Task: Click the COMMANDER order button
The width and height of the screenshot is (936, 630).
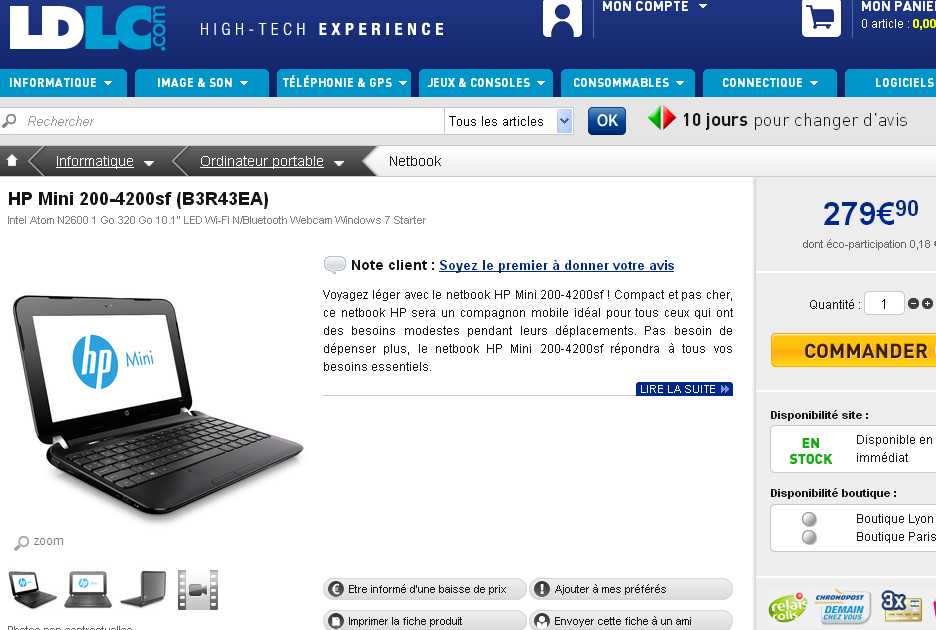Action: [x=854, y=351]
